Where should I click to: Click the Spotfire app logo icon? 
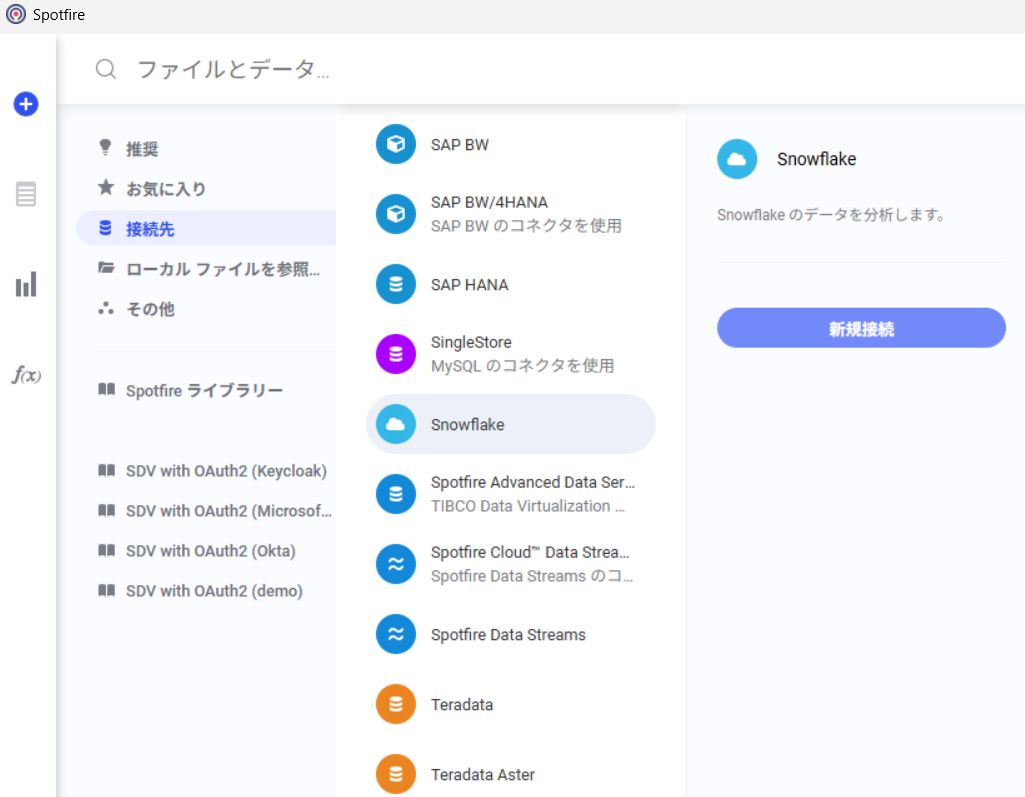16,14
